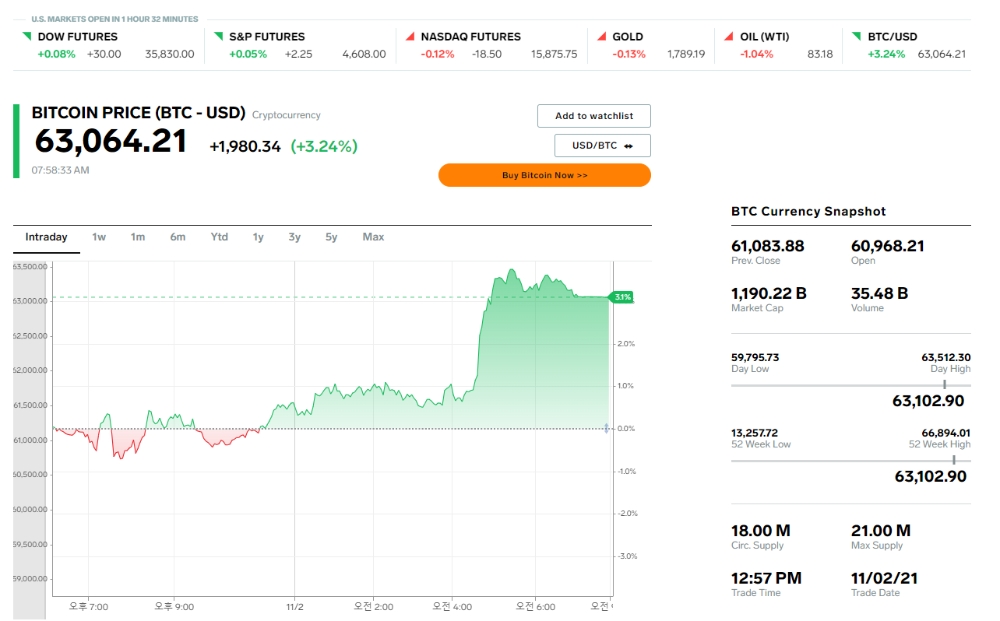
Task: Click the 3.1% green chart price tag
Action: (622, 297)
